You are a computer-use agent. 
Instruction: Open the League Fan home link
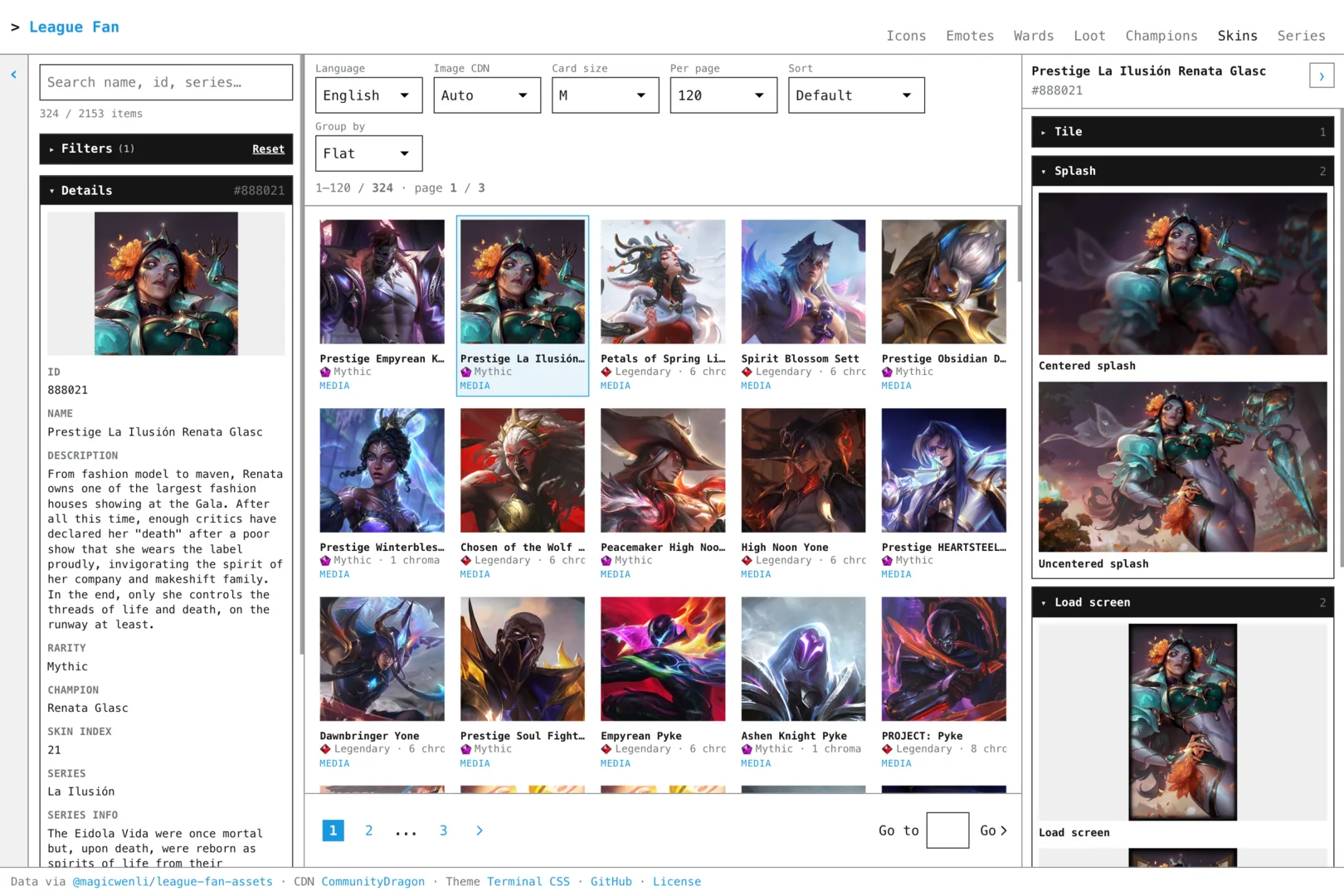tap(74, 27)
